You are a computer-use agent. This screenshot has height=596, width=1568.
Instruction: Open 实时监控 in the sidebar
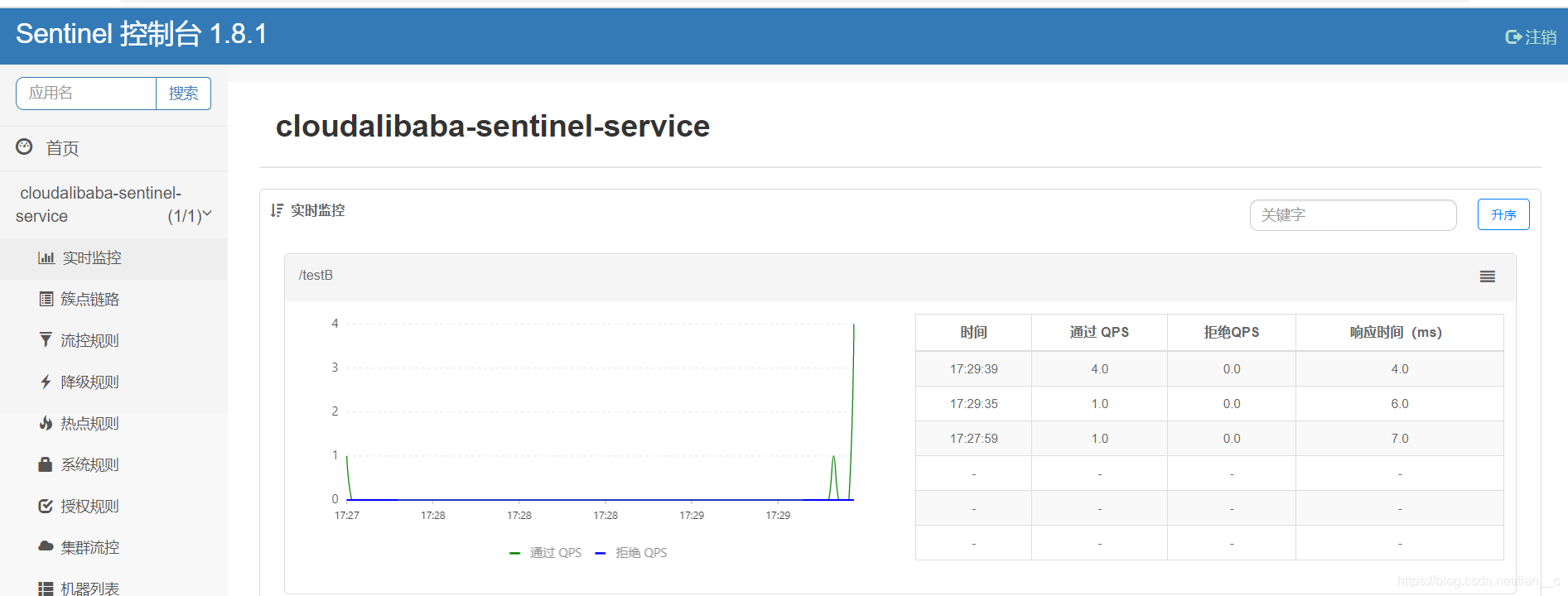[91, 257]
